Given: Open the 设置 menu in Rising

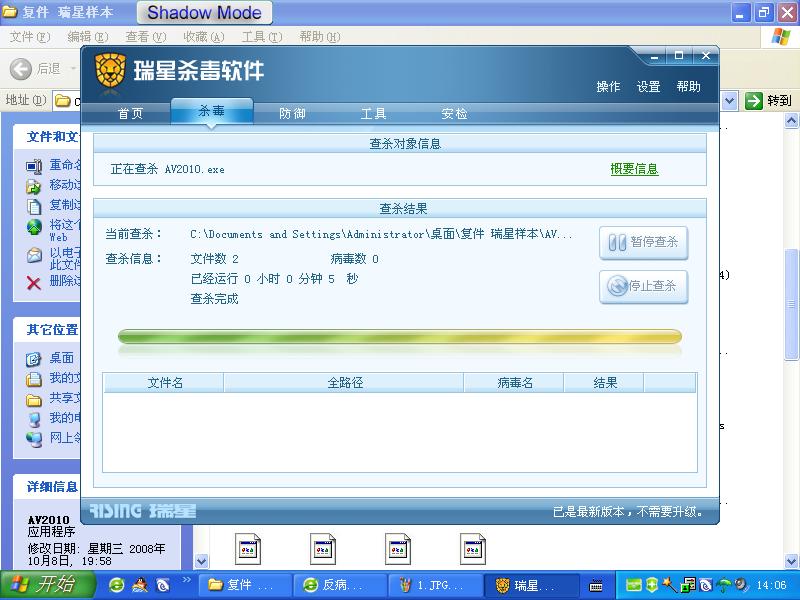Looking at the screenshot, I should [x=648, y=87].
